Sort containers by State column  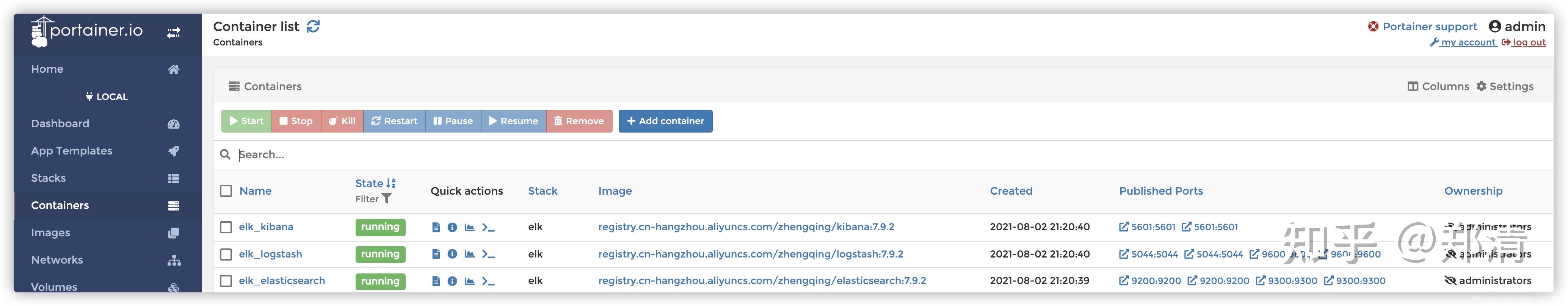(x=375, y=183)
